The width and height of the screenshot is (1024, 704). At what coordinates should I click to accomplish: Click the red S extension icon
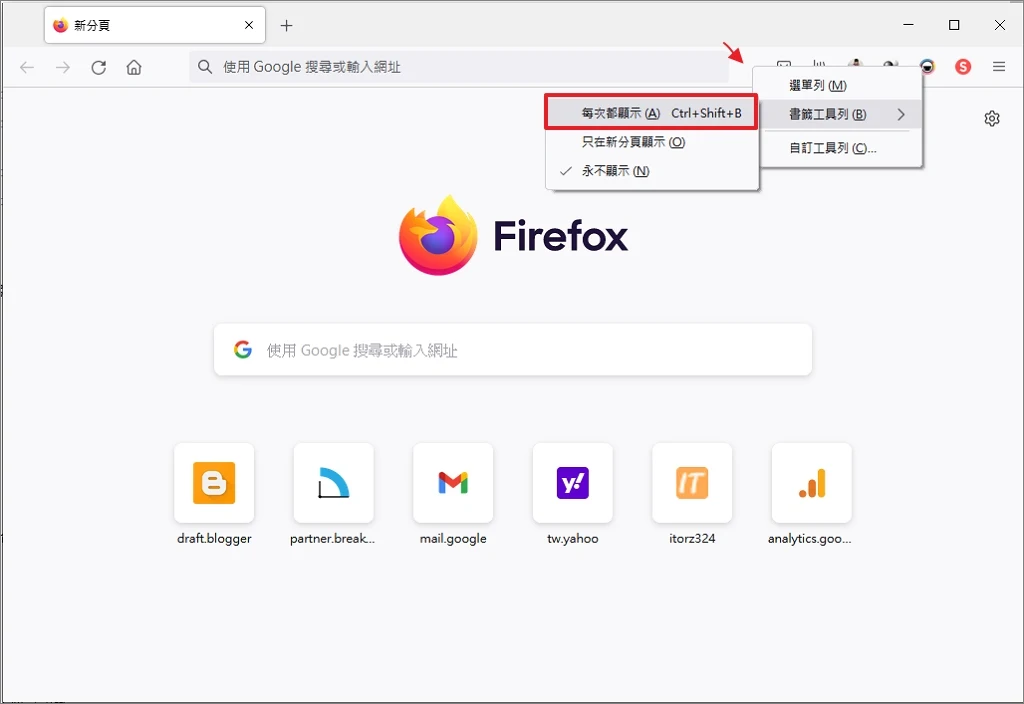[963, 67]
